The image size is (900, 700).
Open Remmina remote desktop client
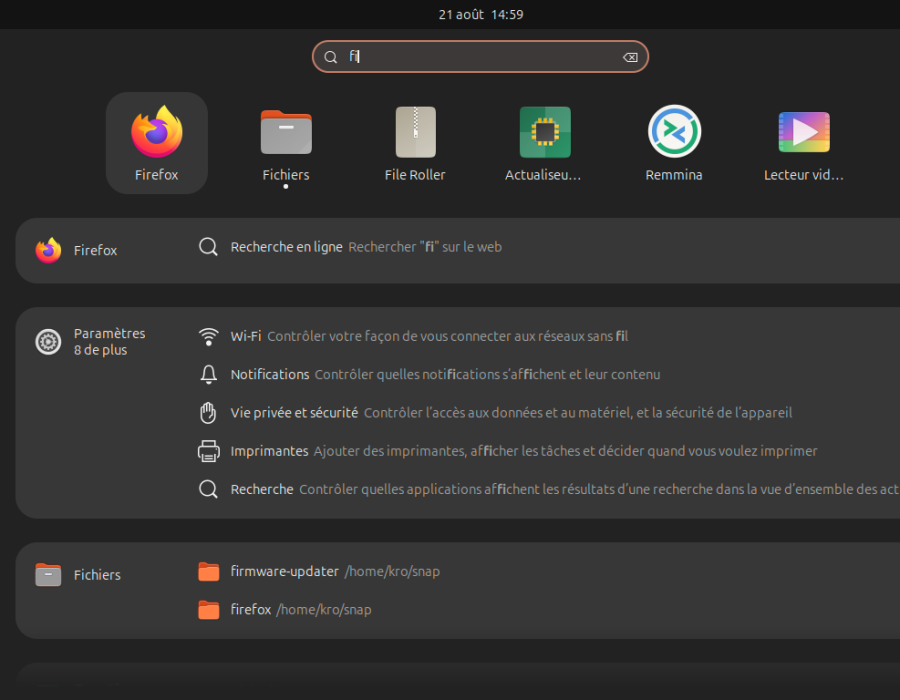coord(674,143)
